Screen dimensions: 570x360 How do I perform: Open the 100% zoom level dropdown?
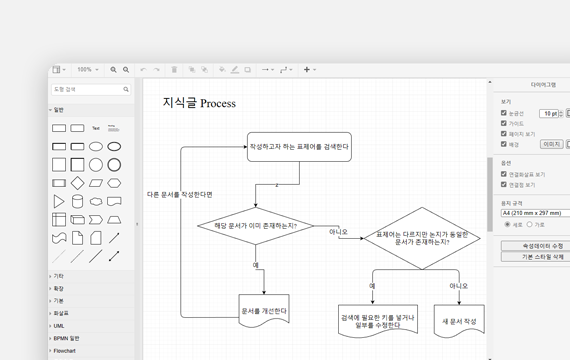tap(88, 69)
